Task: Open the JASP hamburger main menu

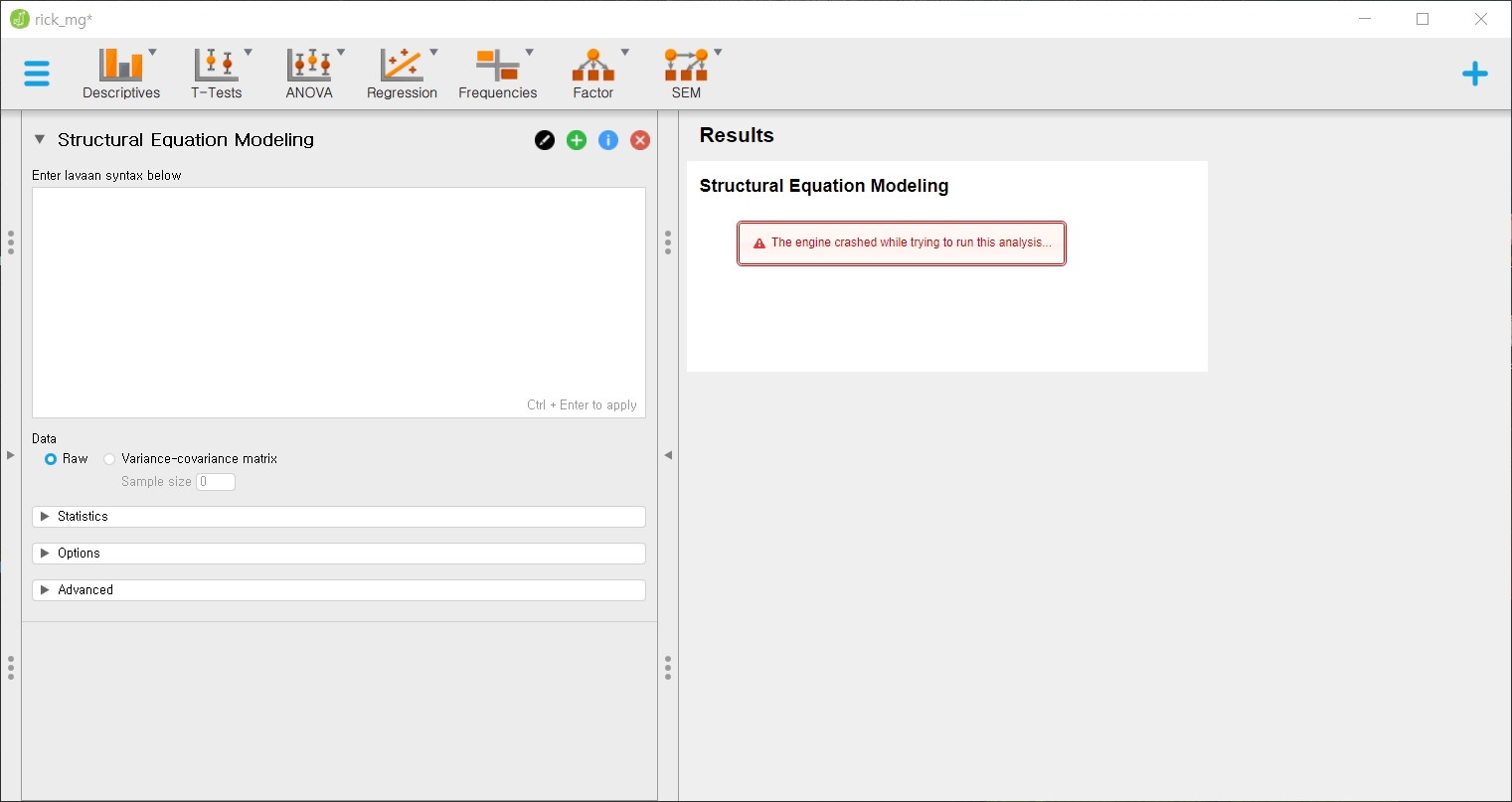Action: [x=36, y=73]
